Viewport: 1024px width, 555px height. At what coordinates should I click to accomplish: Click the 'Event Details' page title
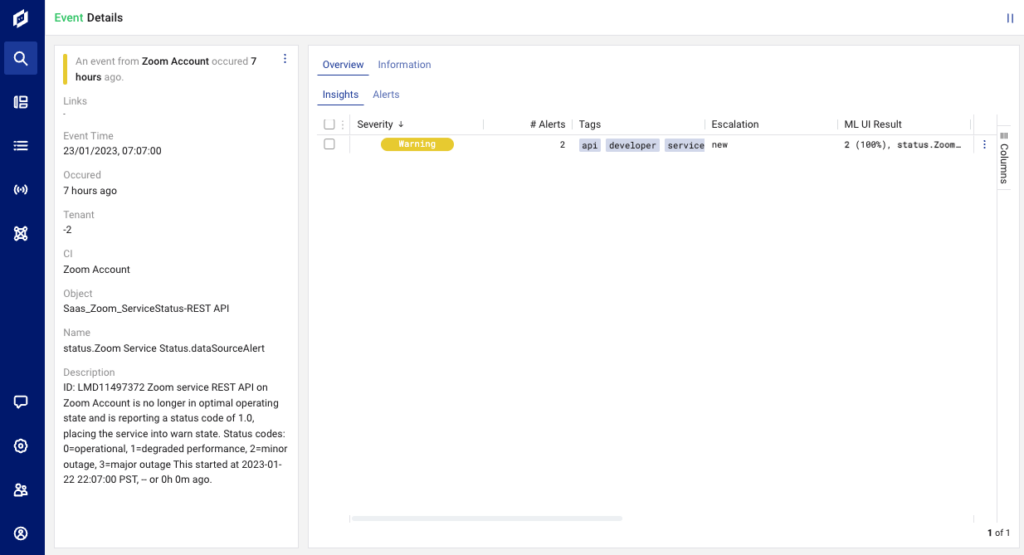pos(88,18)
